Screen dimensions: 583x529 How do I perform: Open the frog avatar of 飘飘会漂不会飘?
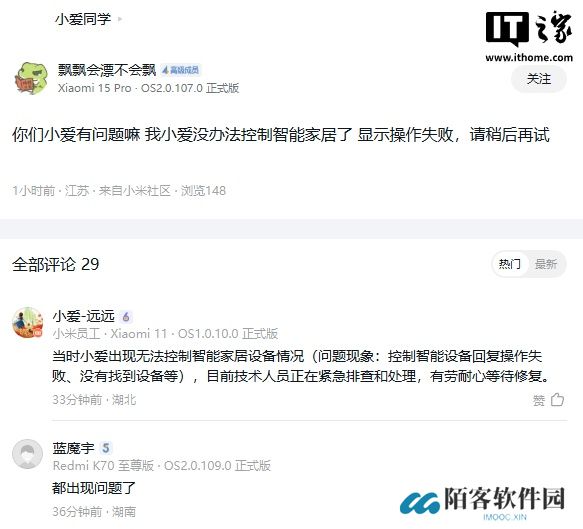pos(32,78)
